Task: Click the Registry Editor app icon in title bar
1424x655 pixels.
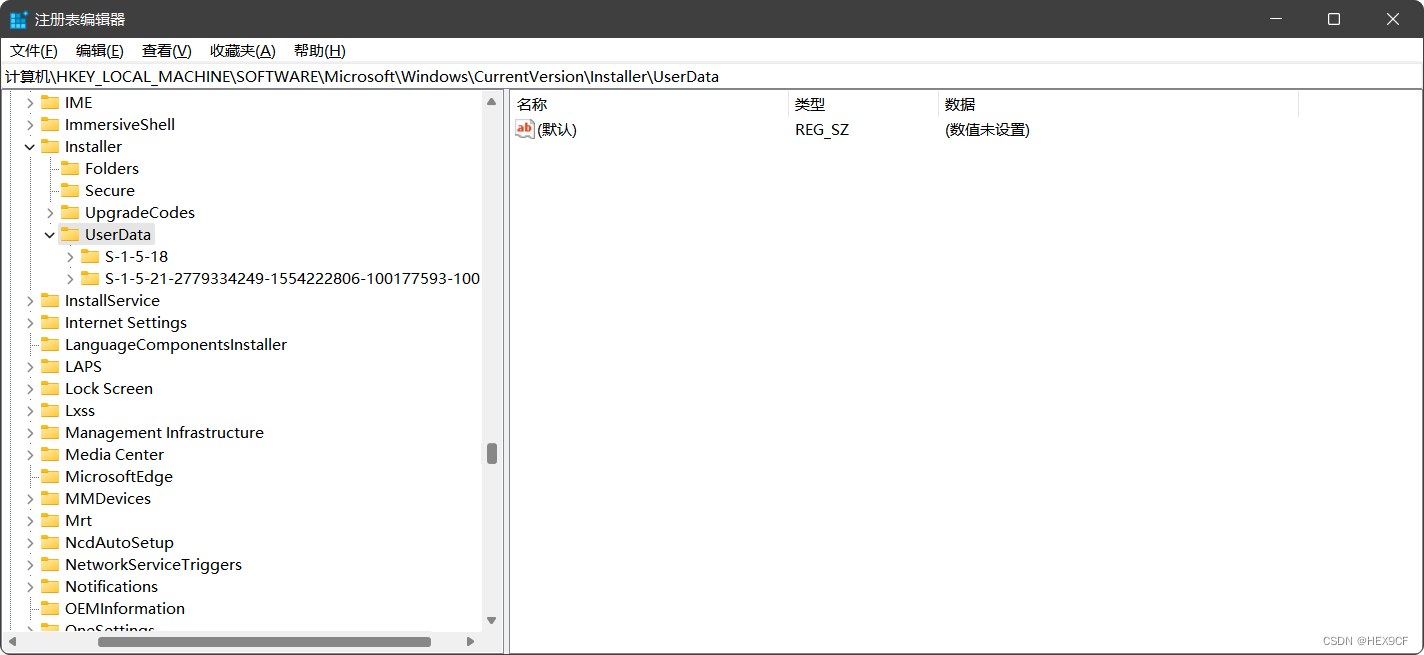Action: tap(19, 19)
